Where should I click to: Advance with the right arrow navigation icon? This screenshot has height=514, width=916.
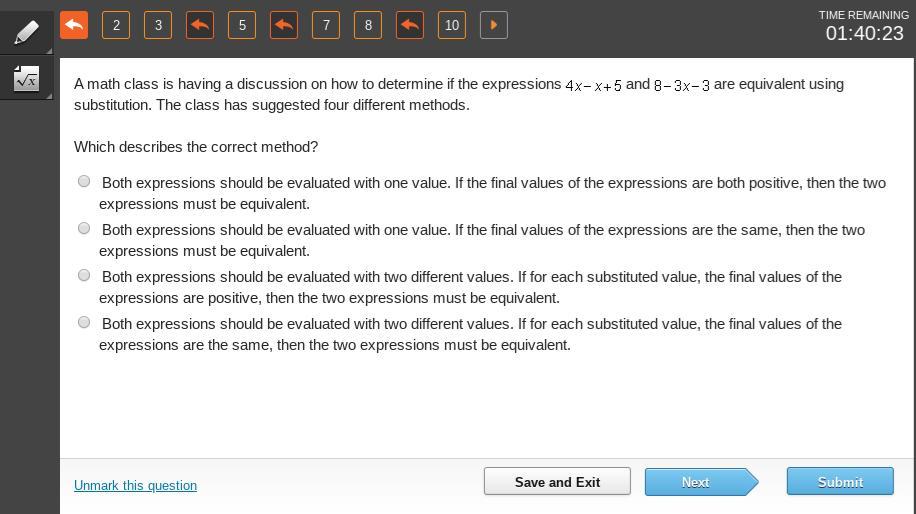click(494, 25)
